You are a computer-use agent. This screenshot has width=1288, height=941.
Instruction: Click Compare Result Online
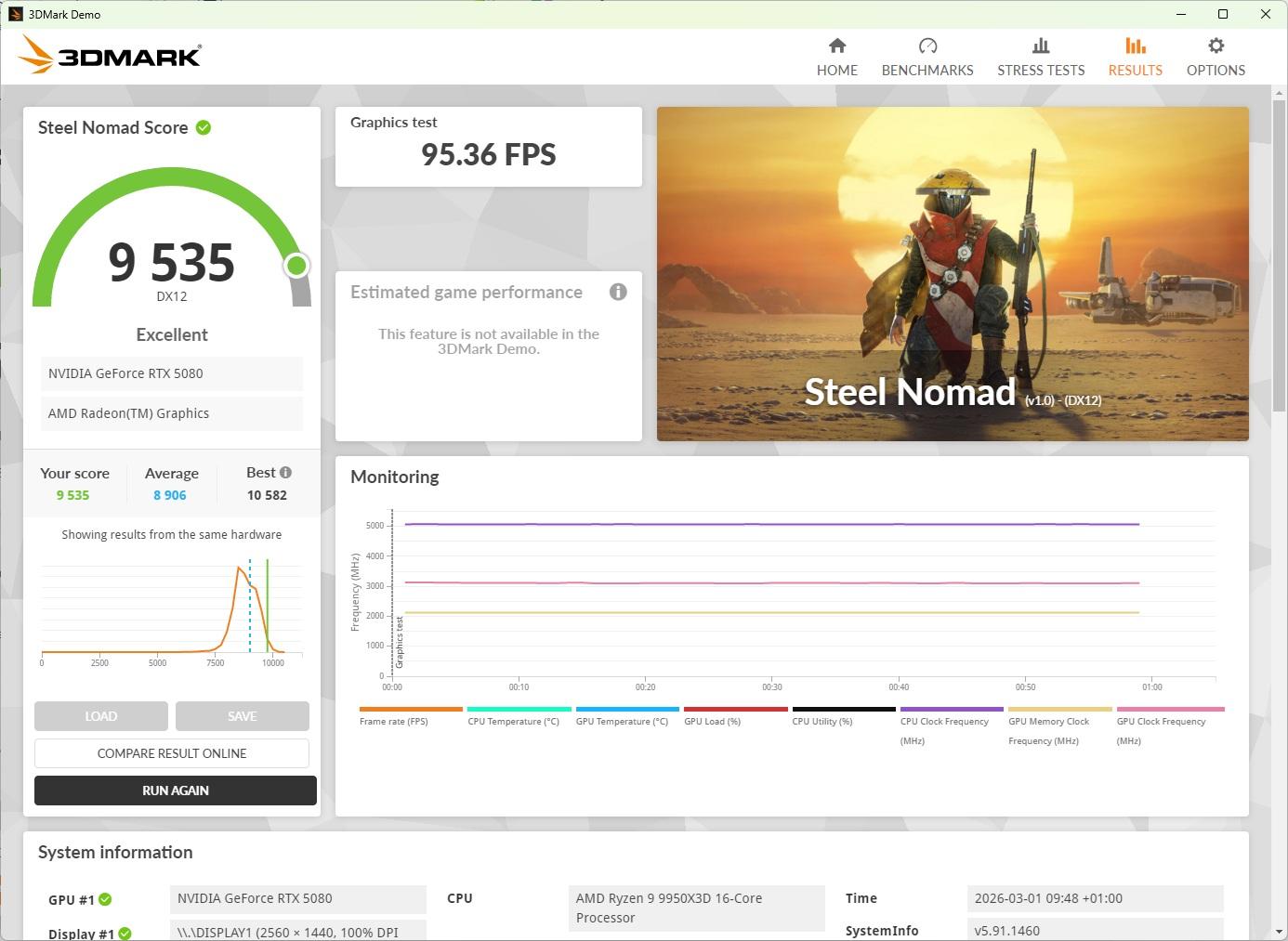(x=172, y=753)
